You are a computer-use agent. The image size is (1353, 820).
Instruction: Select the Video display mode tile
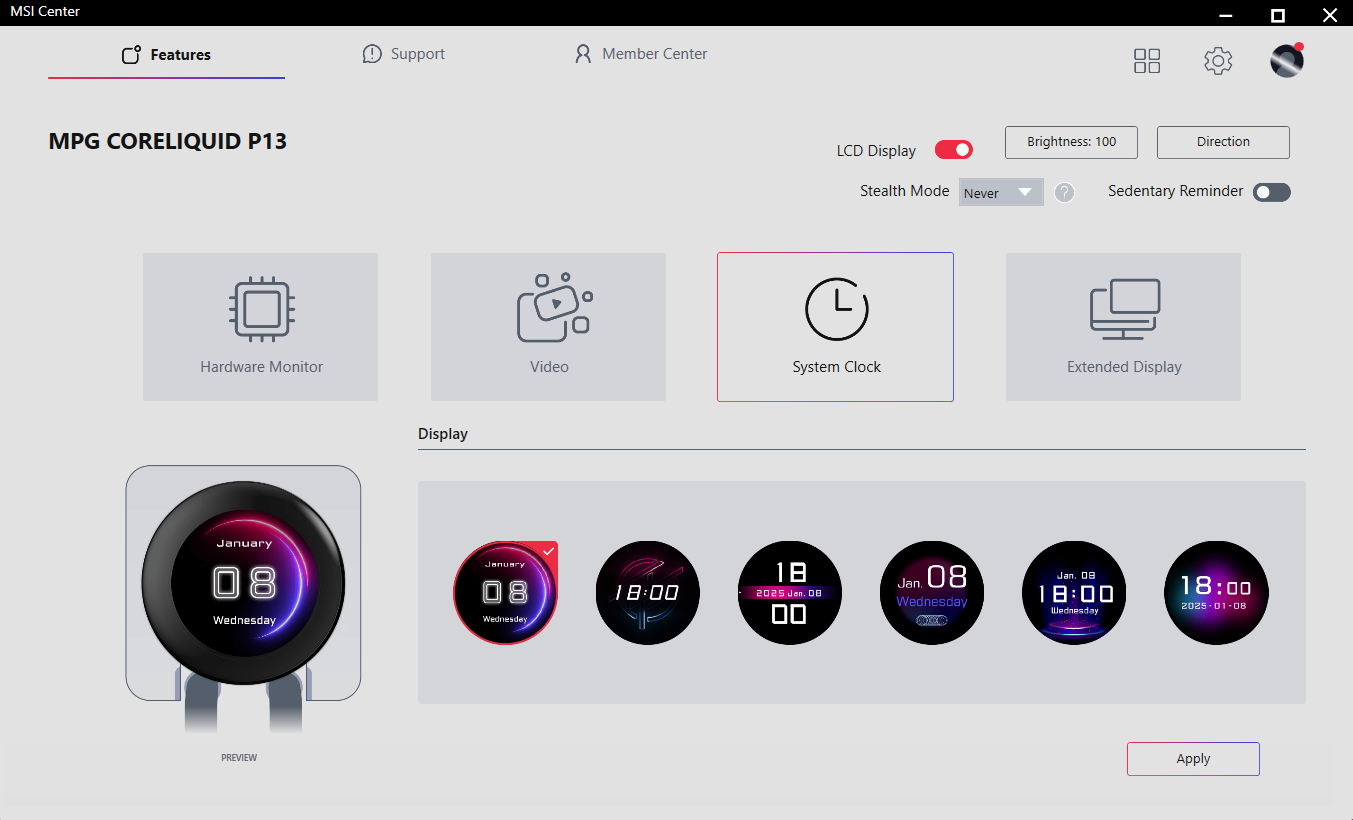coord(548,327)
